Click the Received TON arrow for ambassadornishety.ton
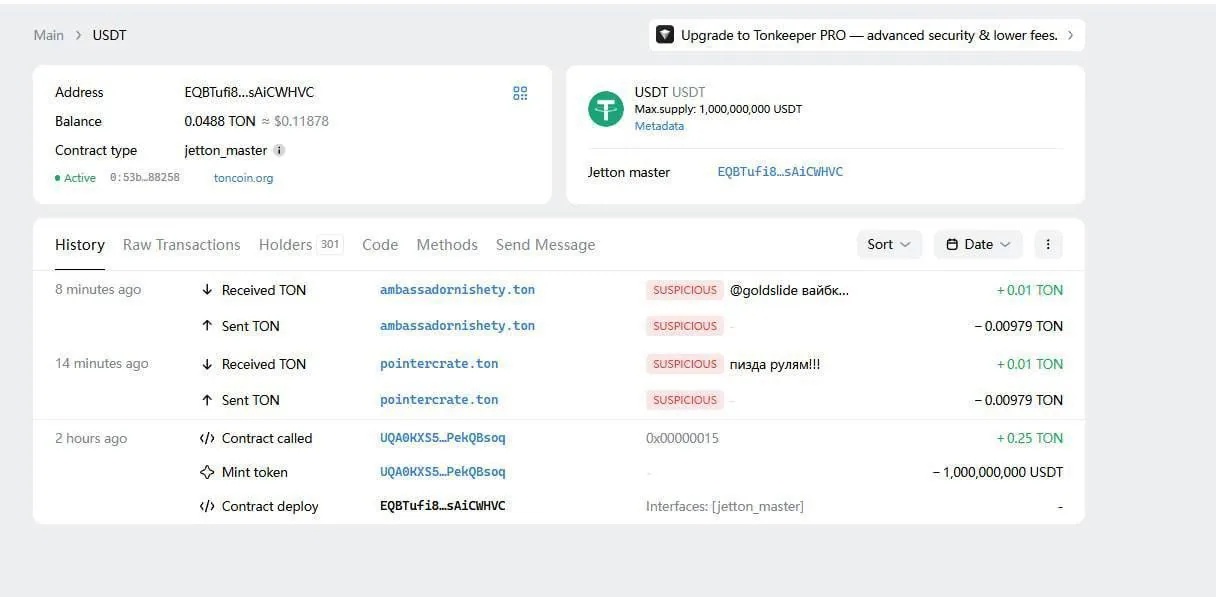 (x=207, y=290)
